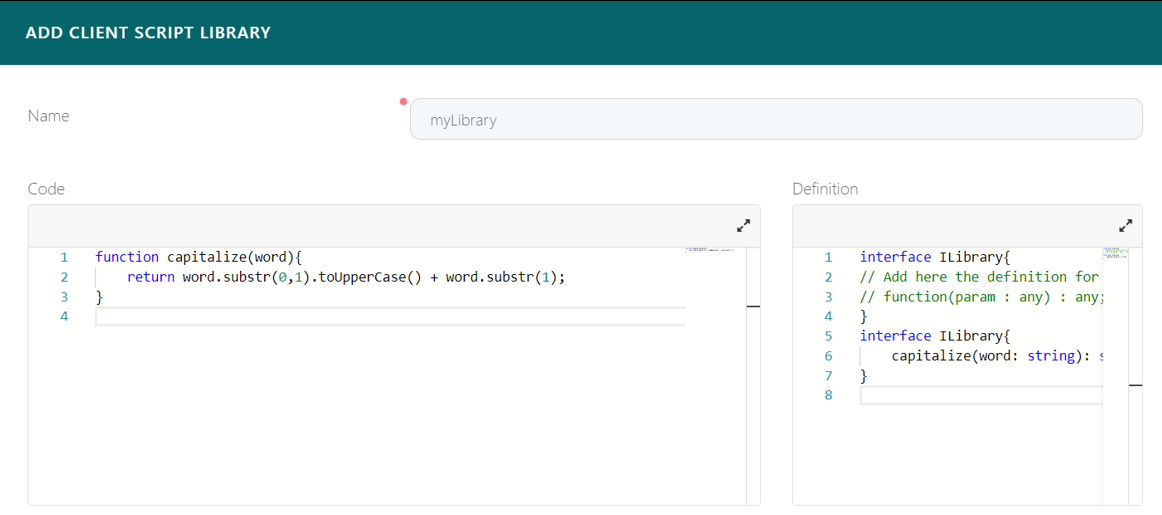Click the first 'interface ILibrary' line

[x=935, y=257]
